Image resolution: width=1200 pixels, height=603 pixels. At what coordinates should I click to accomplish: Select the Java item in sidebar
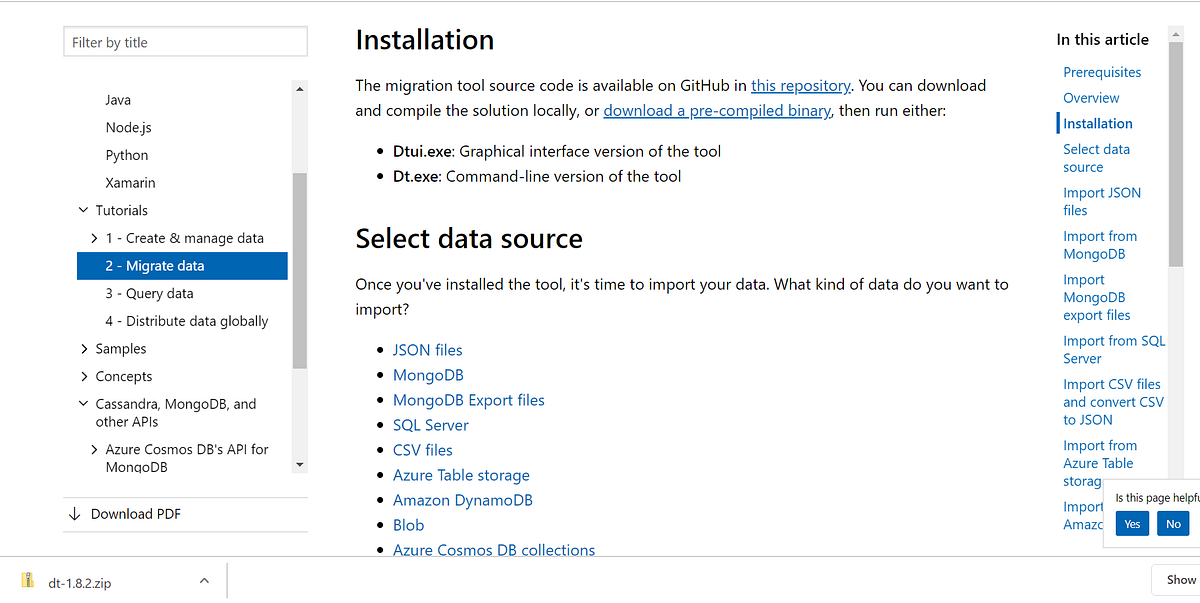[118, 100]
